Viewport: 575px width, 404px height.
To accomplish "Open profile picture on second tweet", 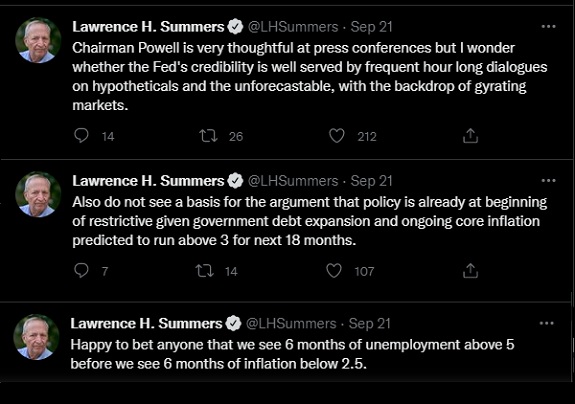I will [x=38, y=194].
